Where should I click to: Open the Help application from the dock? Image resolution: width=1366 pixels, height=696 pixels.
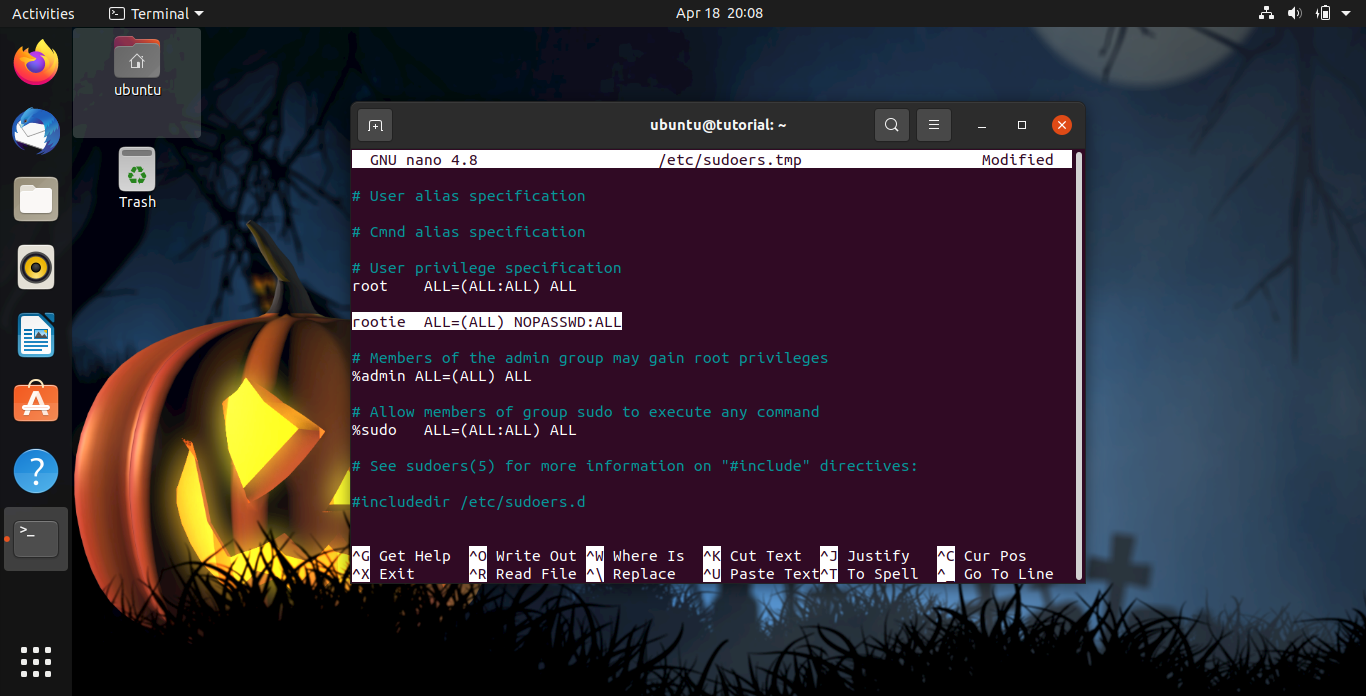(35, 470)
